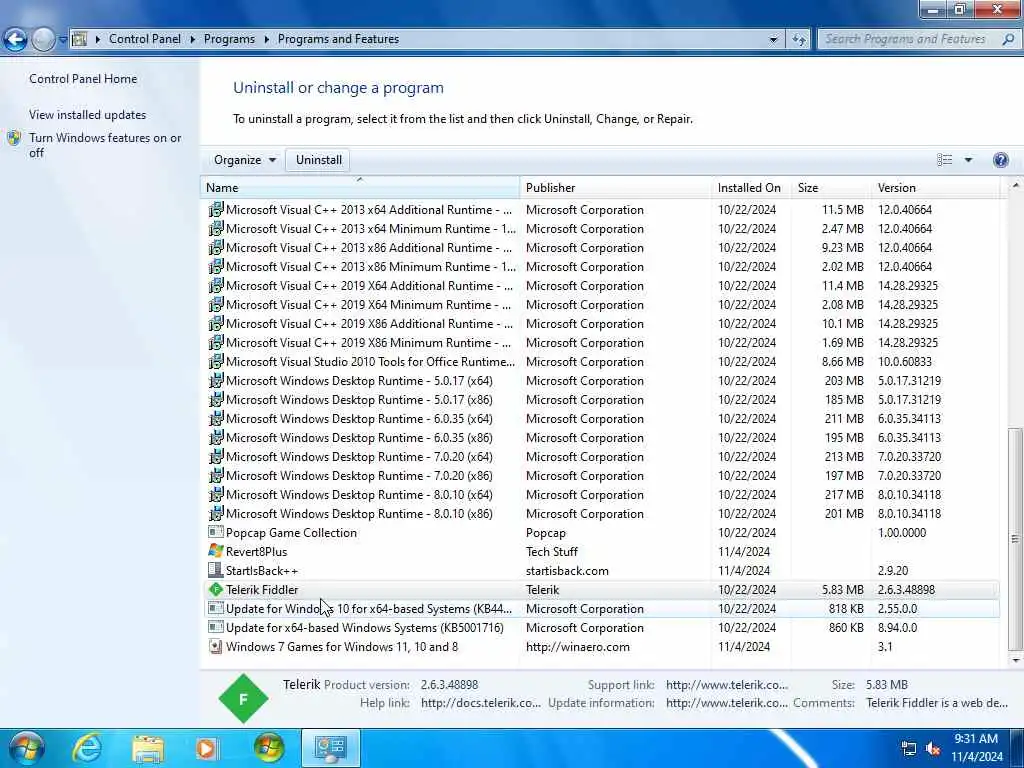This screenshot has height=768, width=1024.
Task: Click the network tray icon
Action: pos(908,748)
